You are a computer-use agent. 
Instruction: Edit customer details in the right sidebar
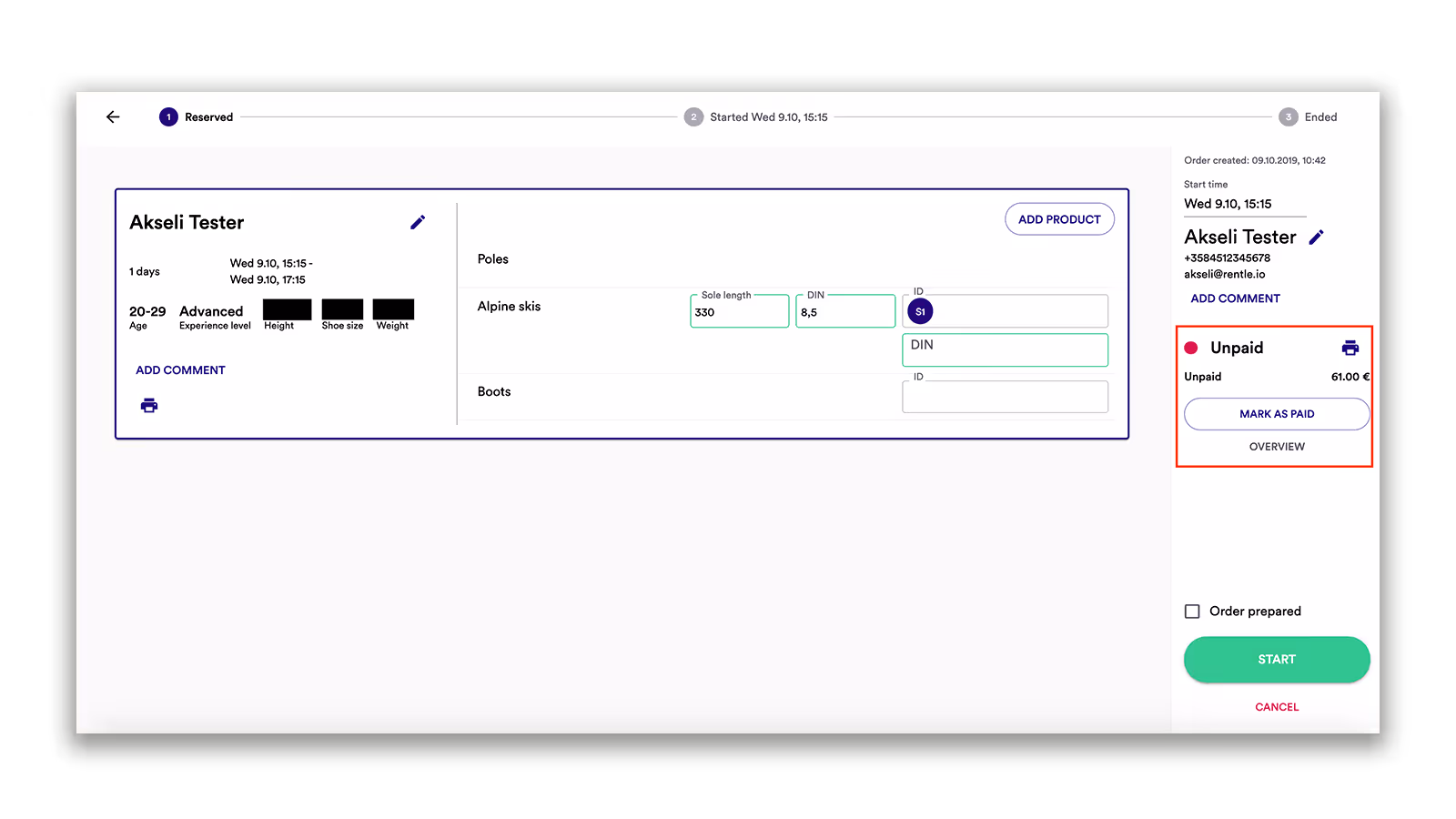(1317, 236)
